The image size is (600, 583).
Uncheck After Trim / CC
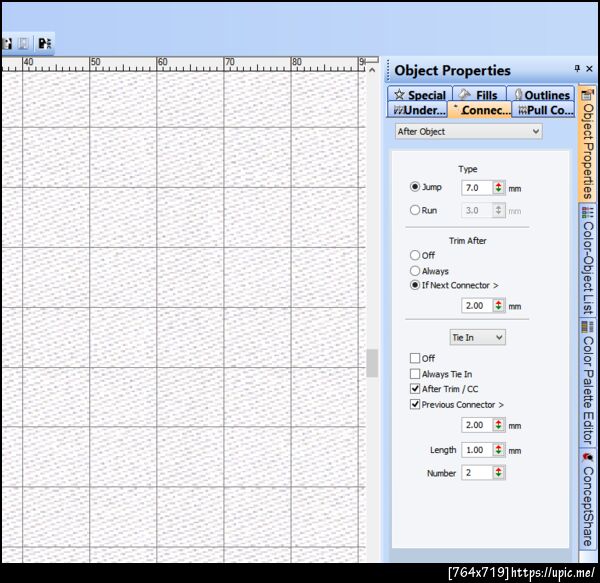415,389
